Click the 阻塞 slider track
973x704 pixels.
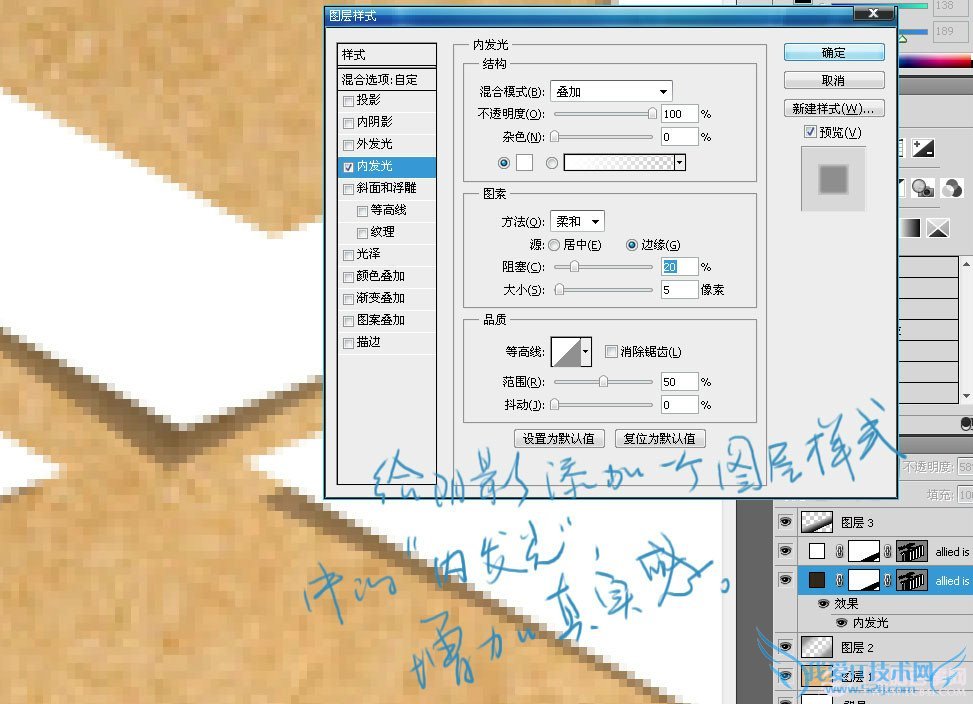tap(603, 267)
